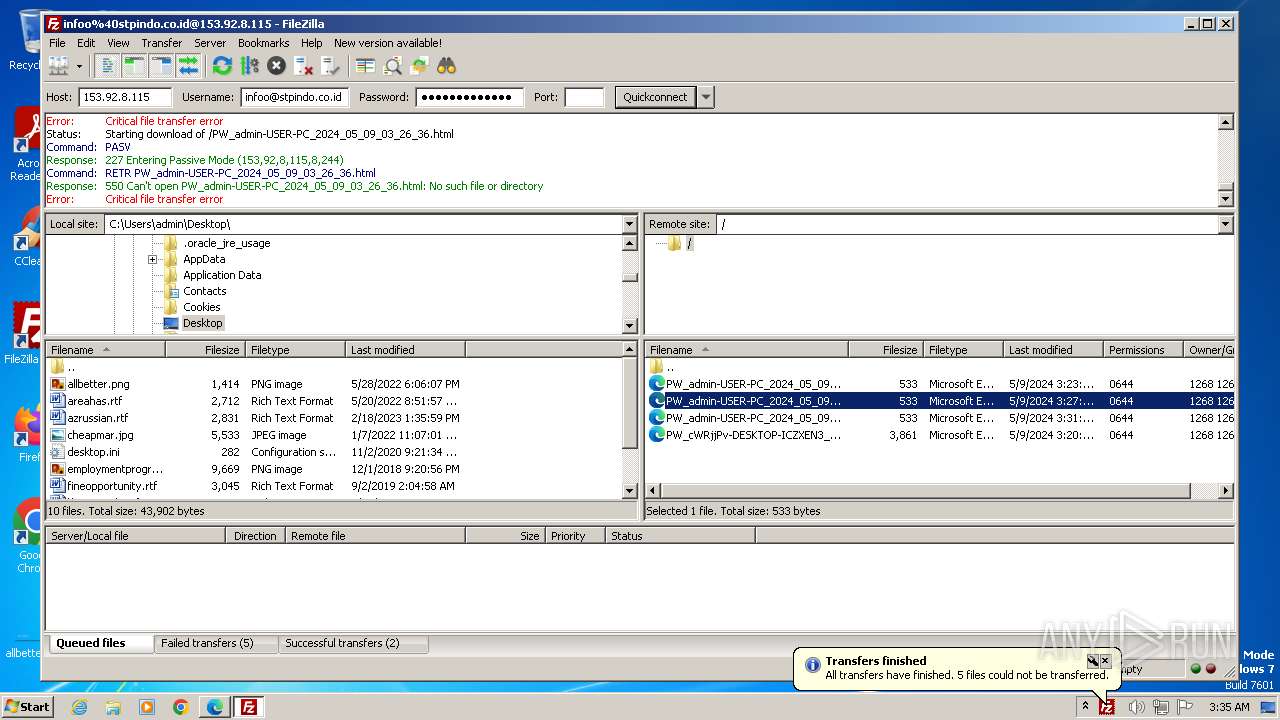
Task: Select cheapmar.jpg in local list
Action: click(100, 435)
